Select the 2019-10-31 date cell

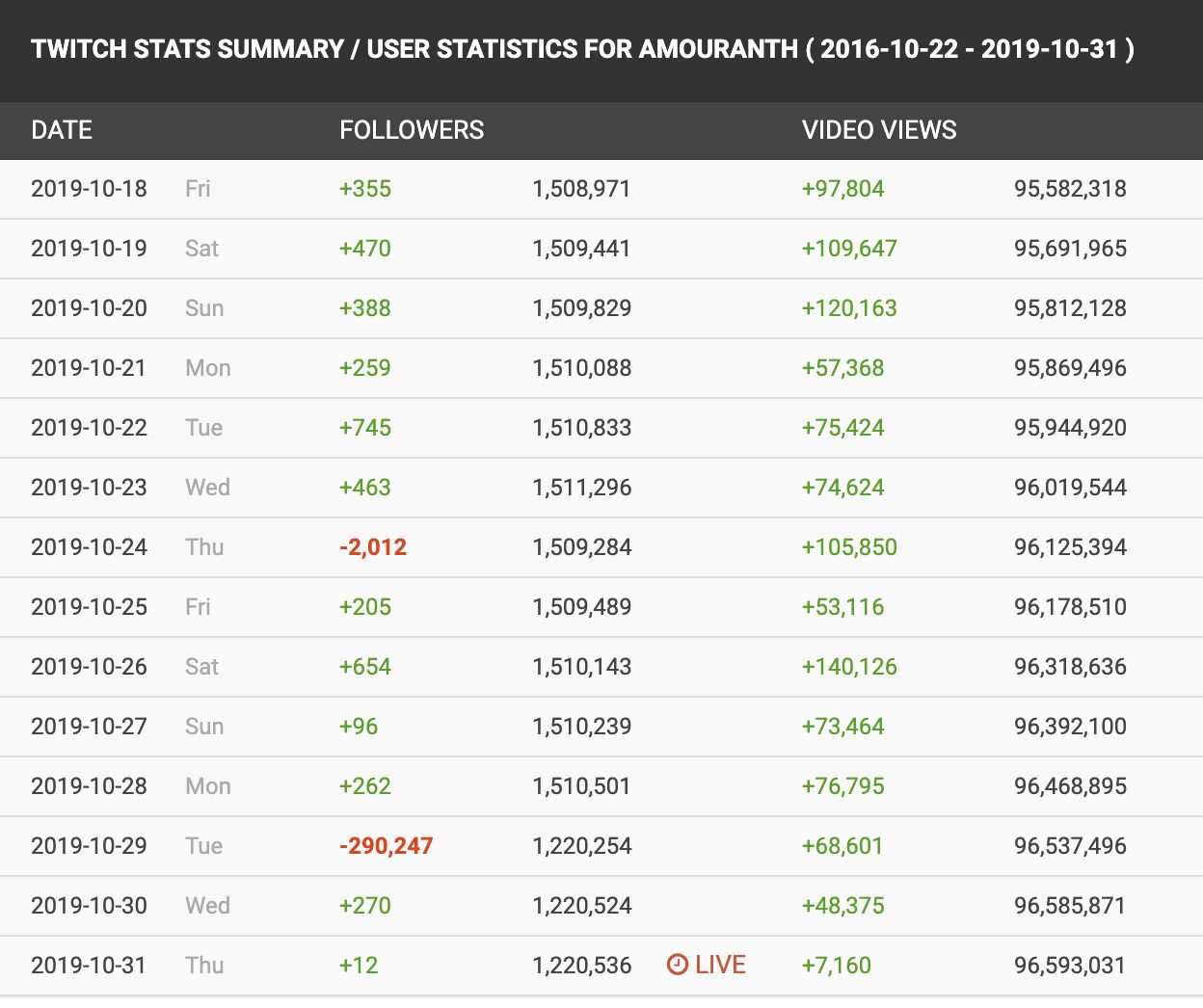pyautogui.click(x=89, y=966)
